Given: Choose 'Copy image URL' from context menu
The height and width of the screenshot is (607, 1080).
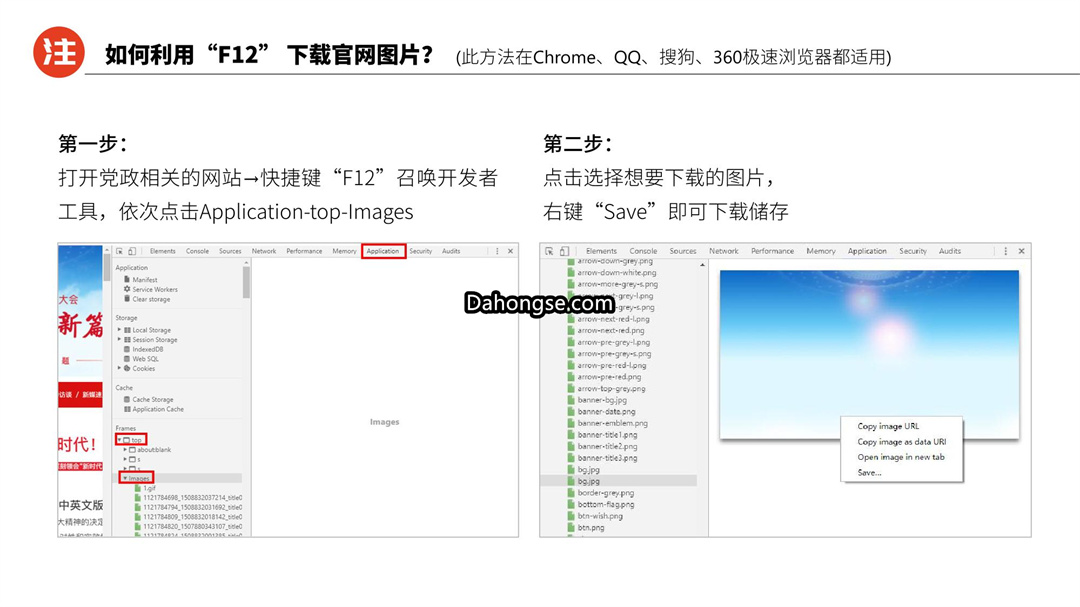Looking at the screenshot, I should click(x=888, y=426).
